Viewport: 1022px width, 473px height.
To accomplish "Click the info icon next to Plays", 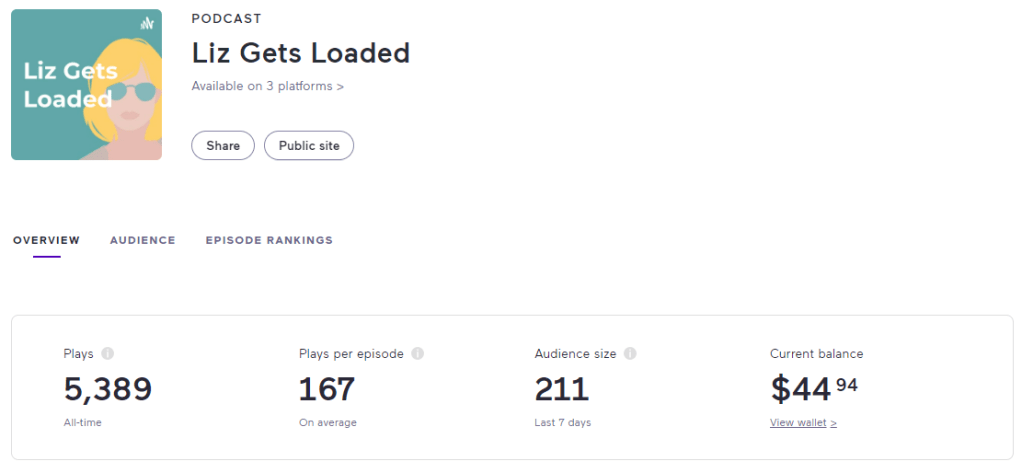I will click(108, 354).
